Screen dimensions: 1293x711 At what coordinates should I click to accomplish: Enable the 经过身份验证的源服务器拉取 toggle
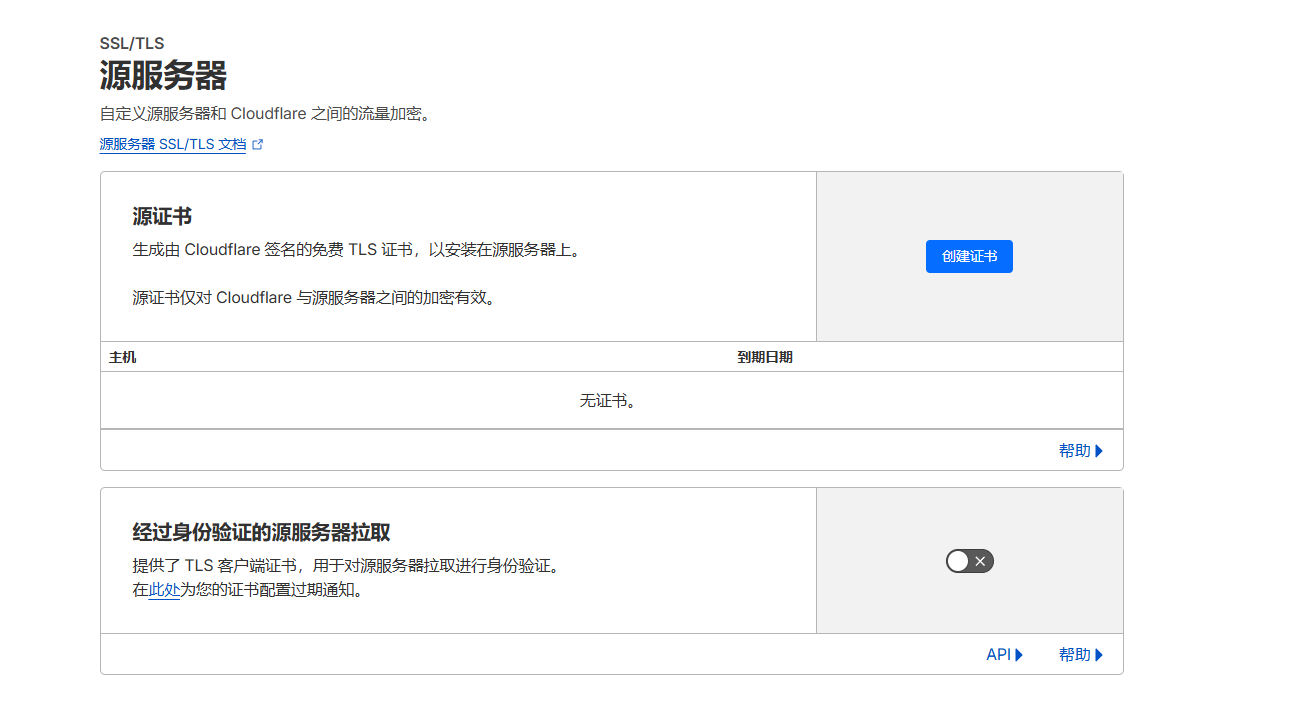pos(969,561)
